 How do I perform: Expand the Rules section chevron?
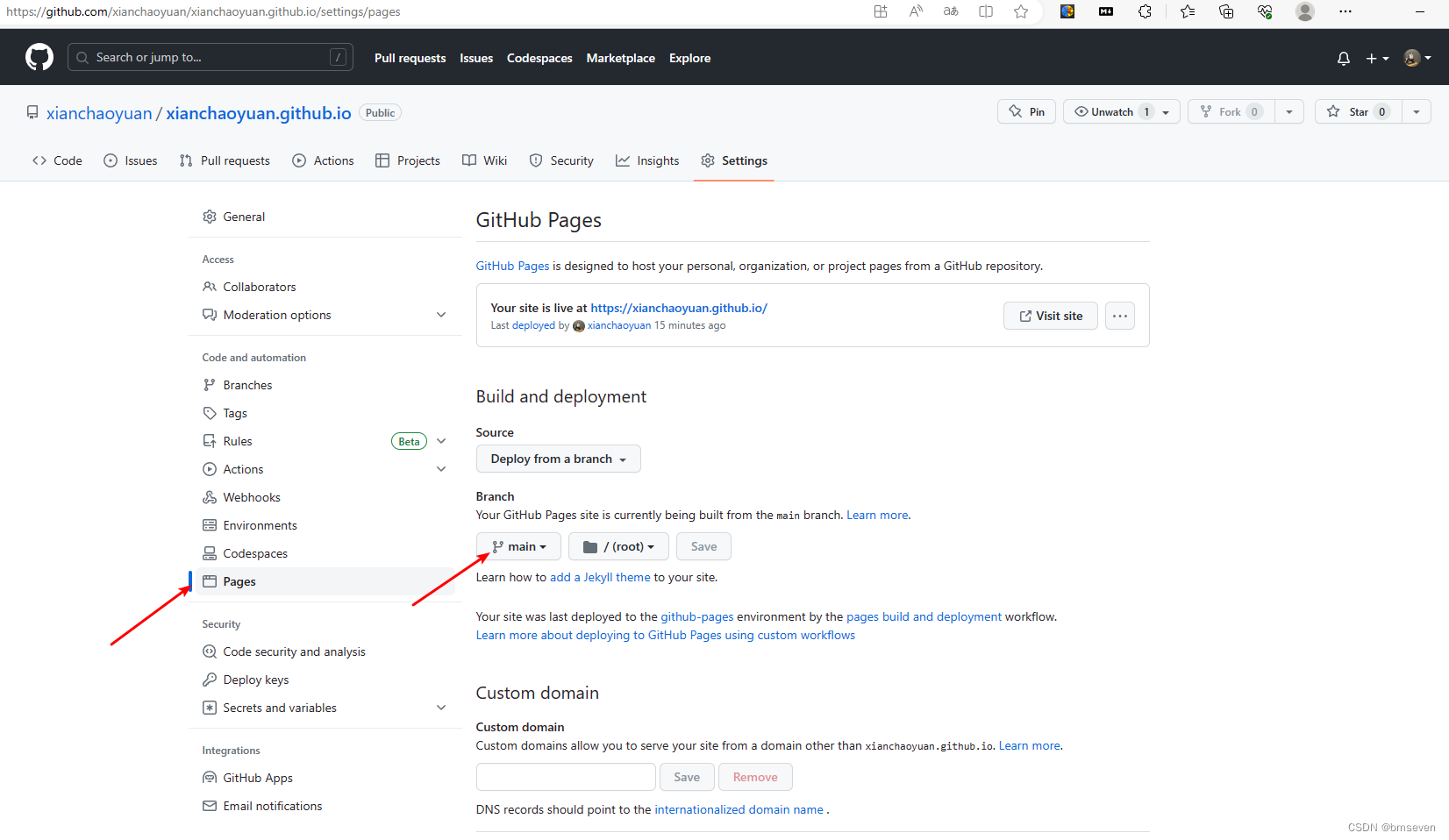(441, 441)
